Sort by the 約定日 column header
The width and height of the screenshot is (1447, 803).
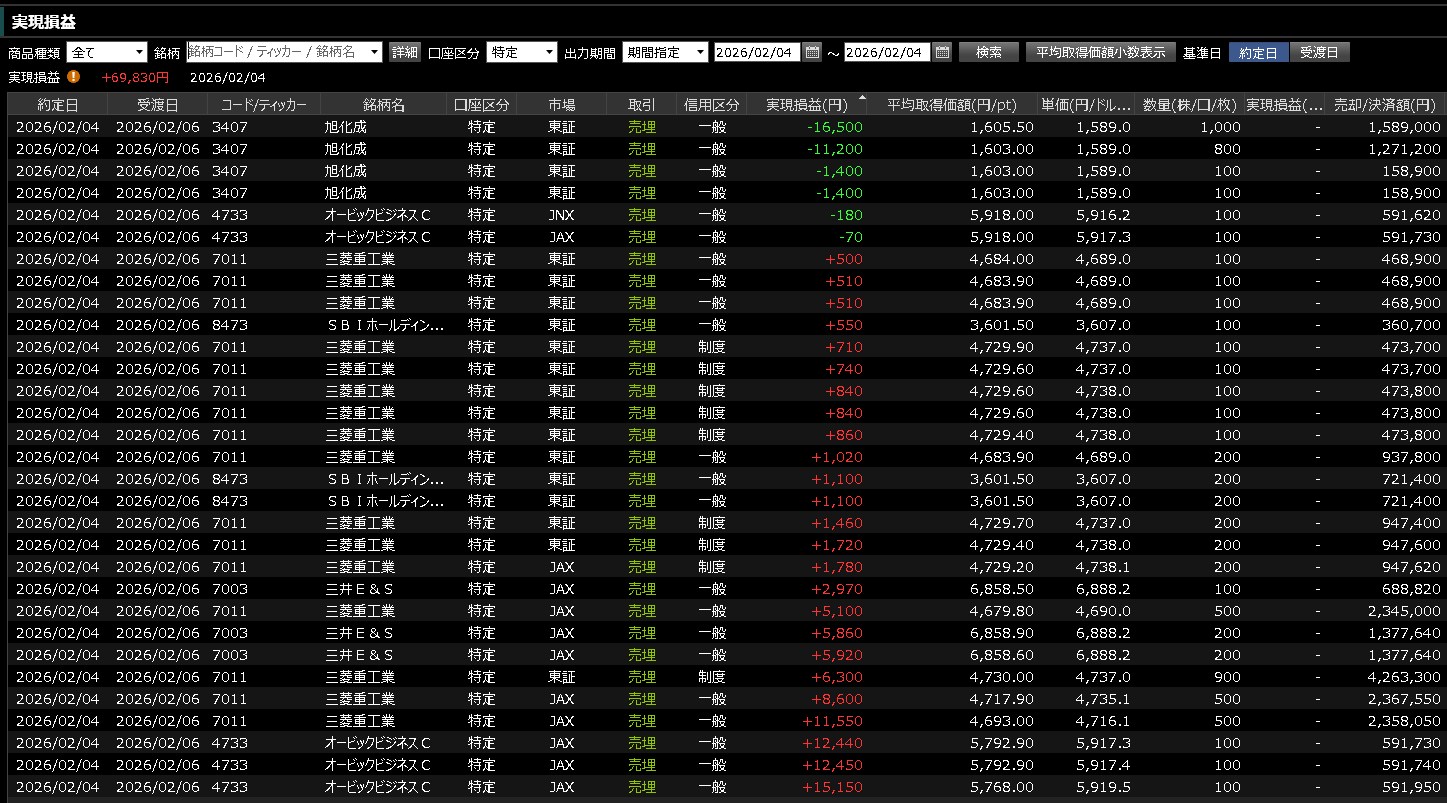(x=58, y=105)
